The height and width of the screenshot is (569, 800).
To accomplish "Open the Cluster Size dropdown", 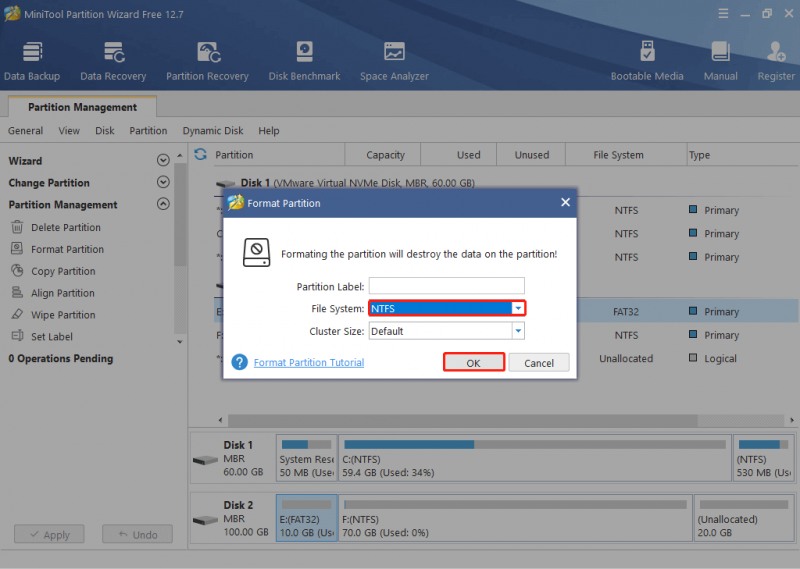I will (518, 331).
